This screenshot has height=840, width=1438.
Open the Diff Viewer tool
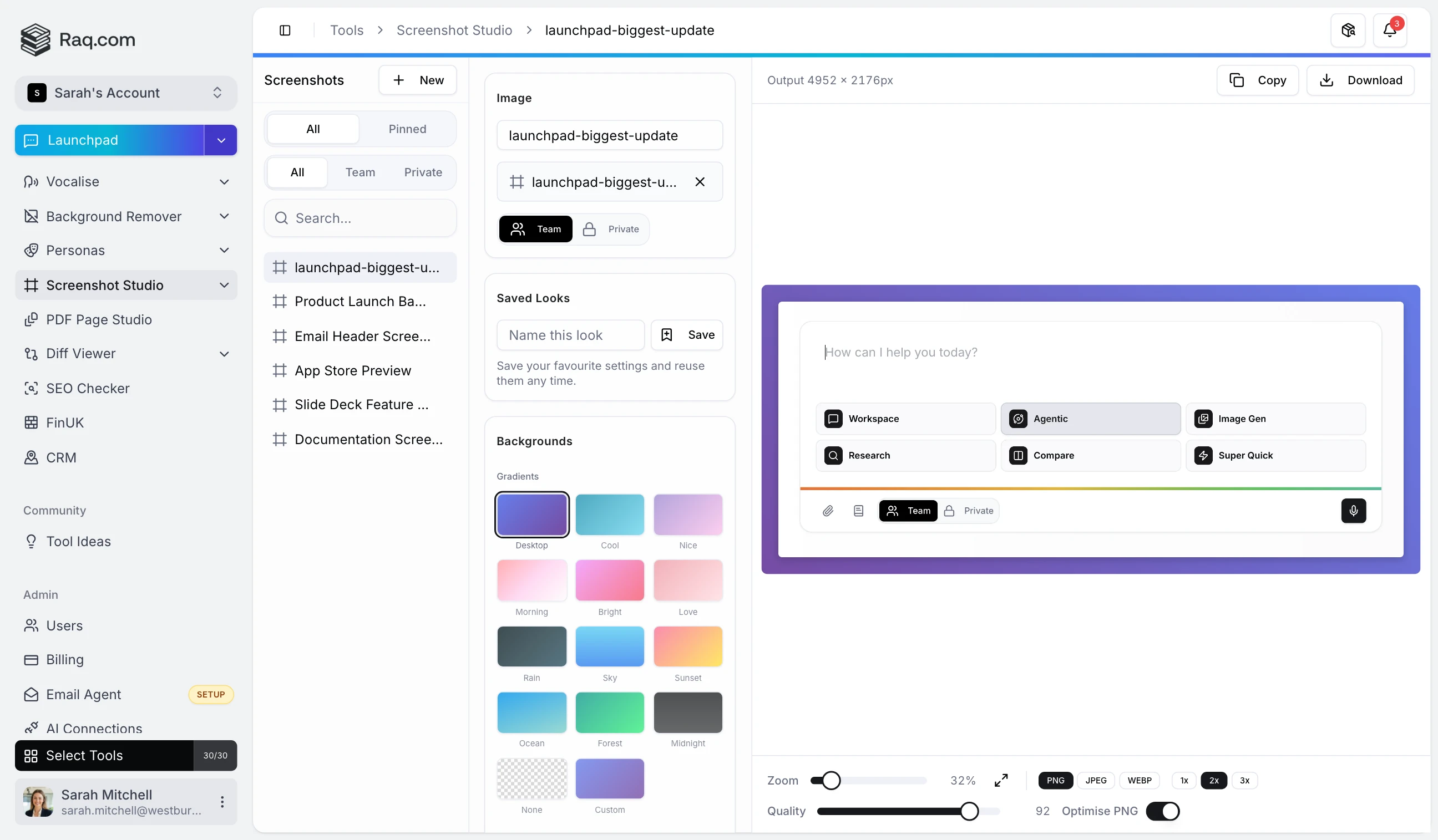point(80,354)
